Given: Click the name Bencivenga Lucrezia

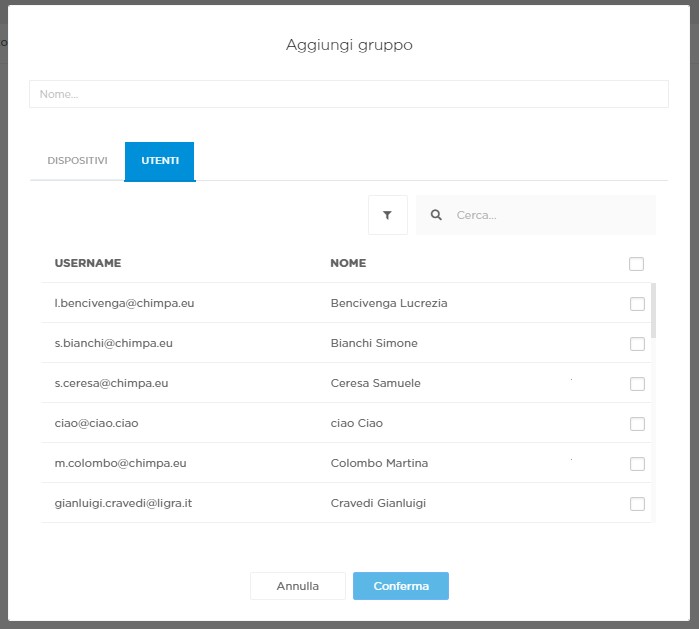Looking at the screenshot, I should 389,303.
